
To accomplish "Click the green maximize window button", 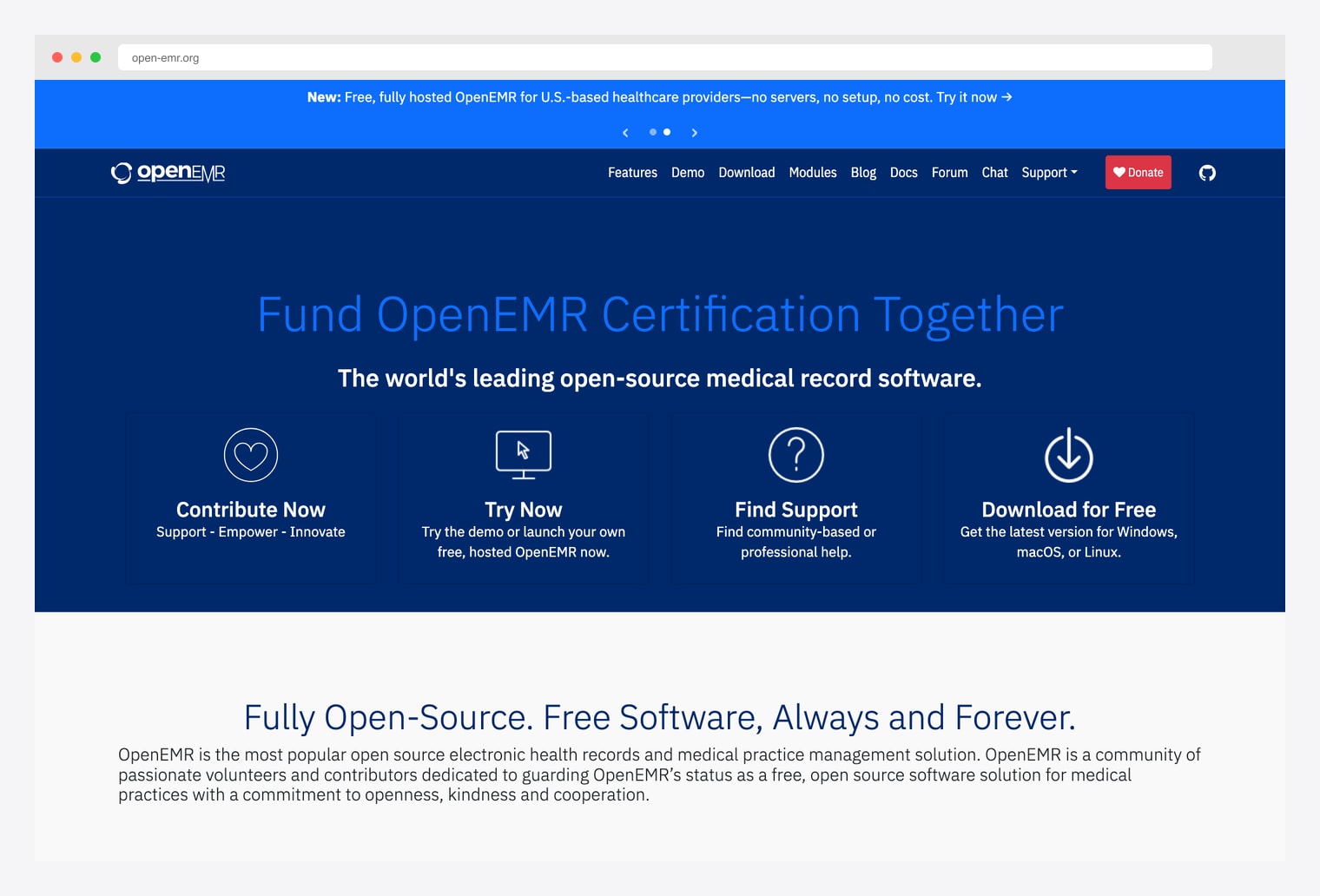I will (x=96, y=57).
